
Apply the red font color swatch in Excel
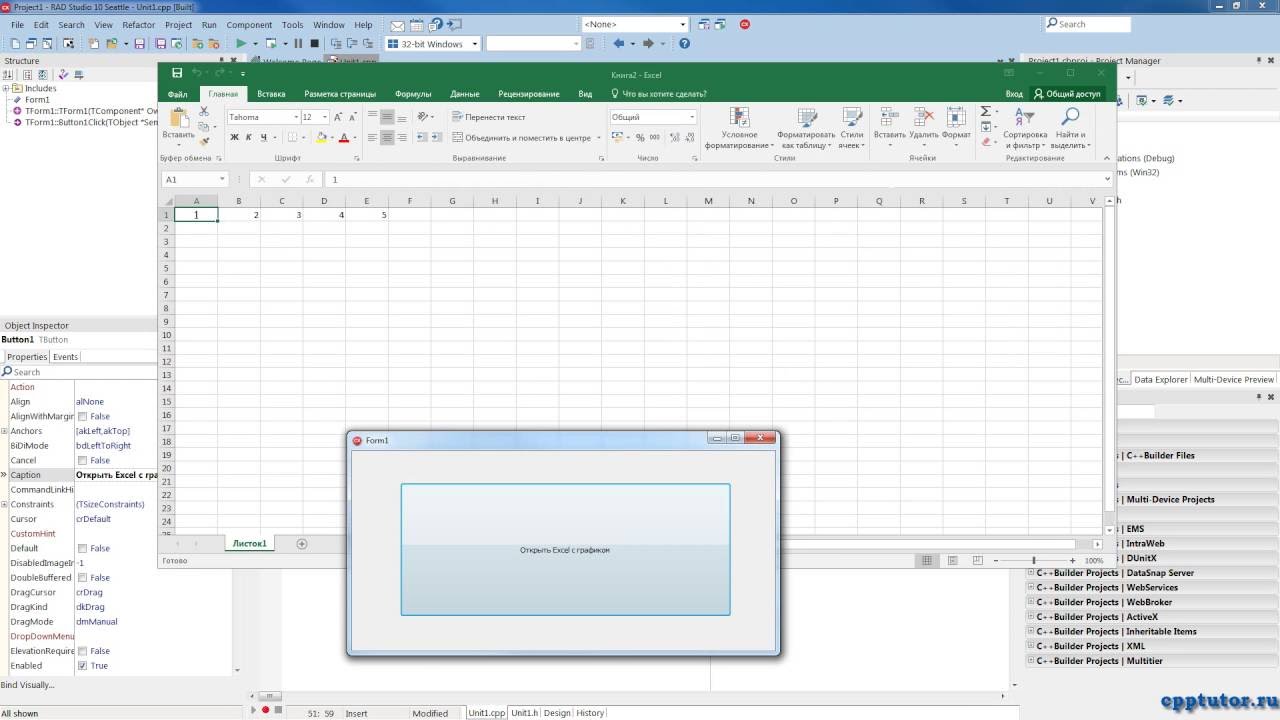point(343,138)
